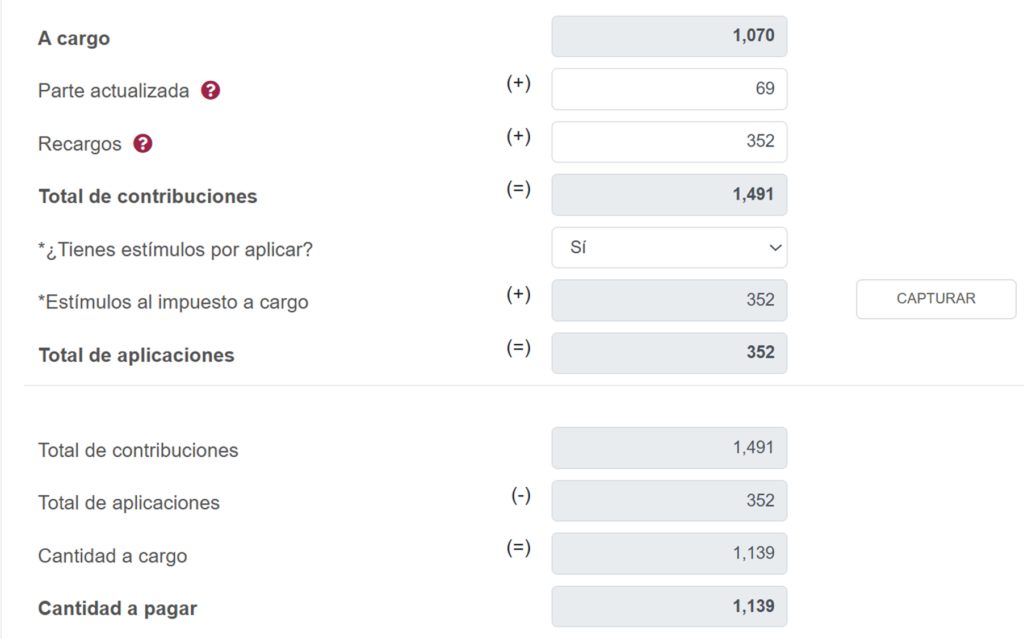Viewport: 1024px width, 639px height.
Task: Open the ¿Tienes estímulos por aplicar? dropdown
Action: (669, 248)
